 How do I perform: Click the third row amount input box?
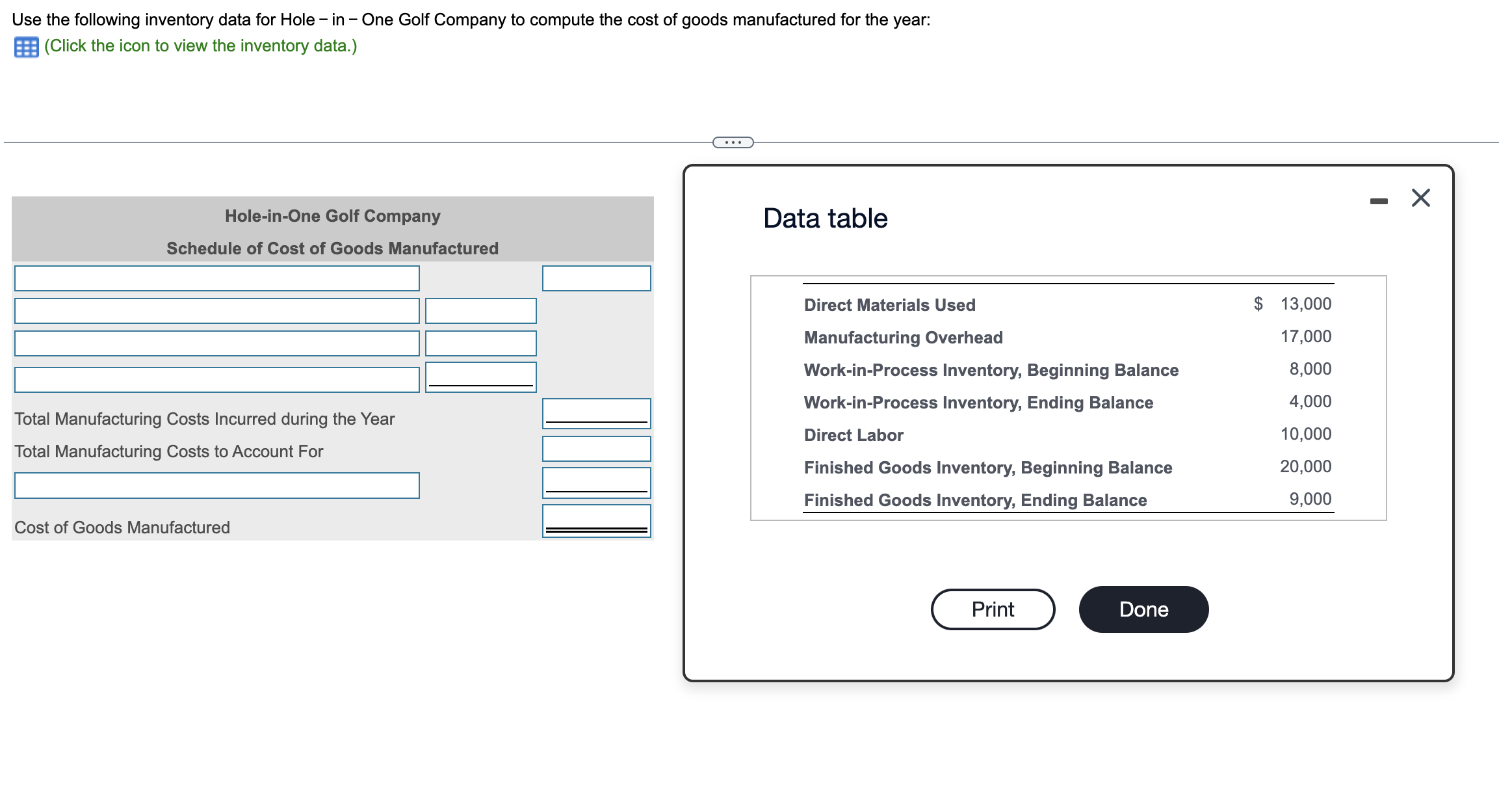point(480,343)
